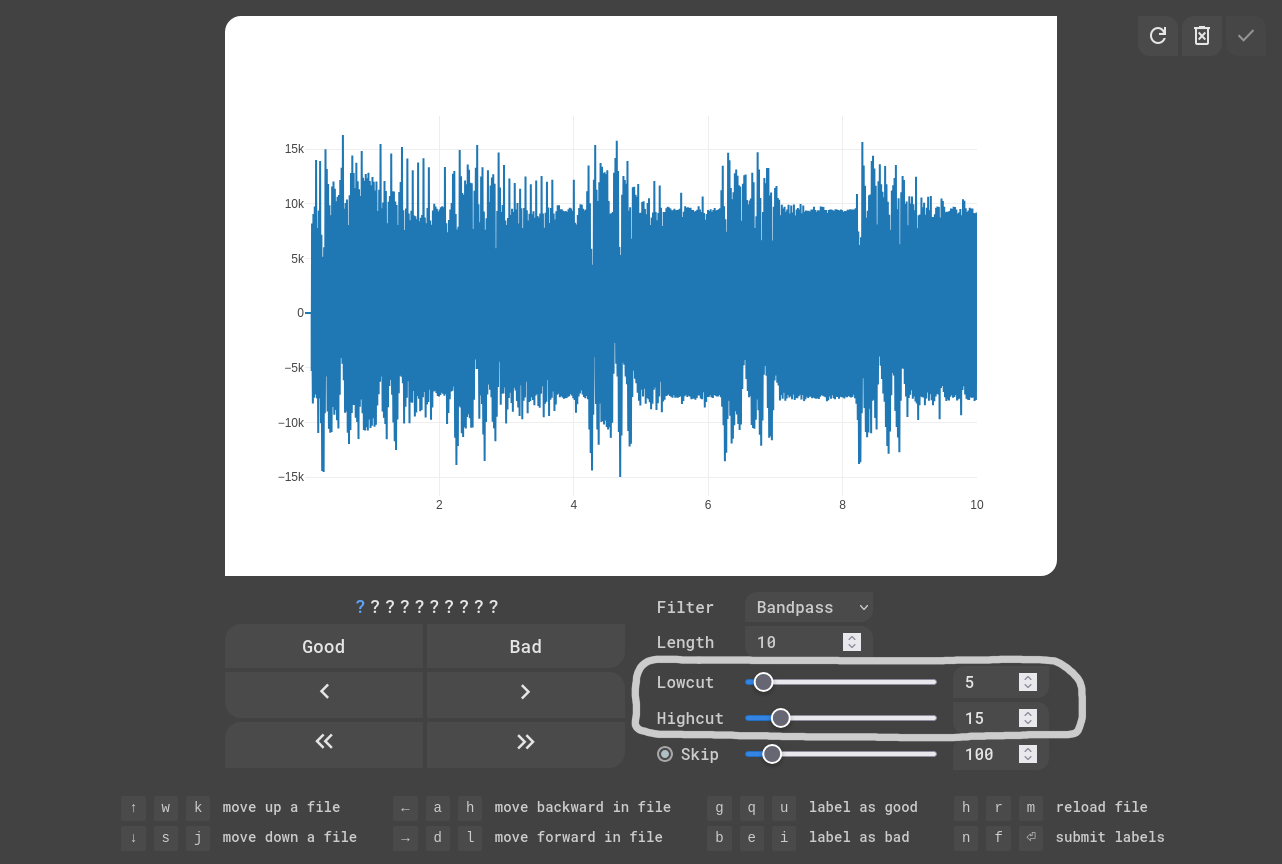Label the segment as Good
The width and height of the screenshot is (1282, 864).
pos(324,646)
